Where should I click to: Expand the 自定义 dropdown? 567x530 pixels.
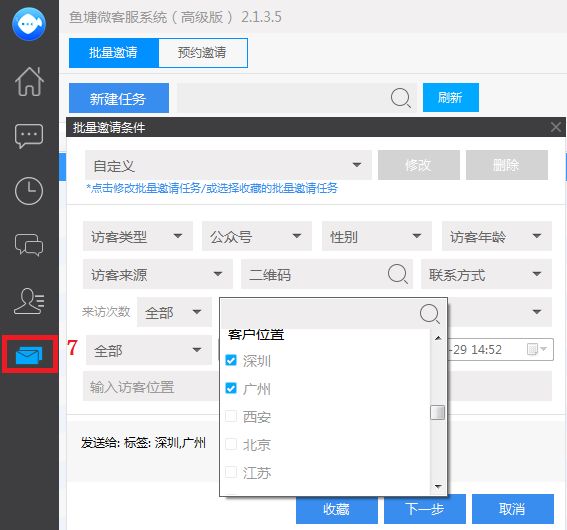[229, 165]
